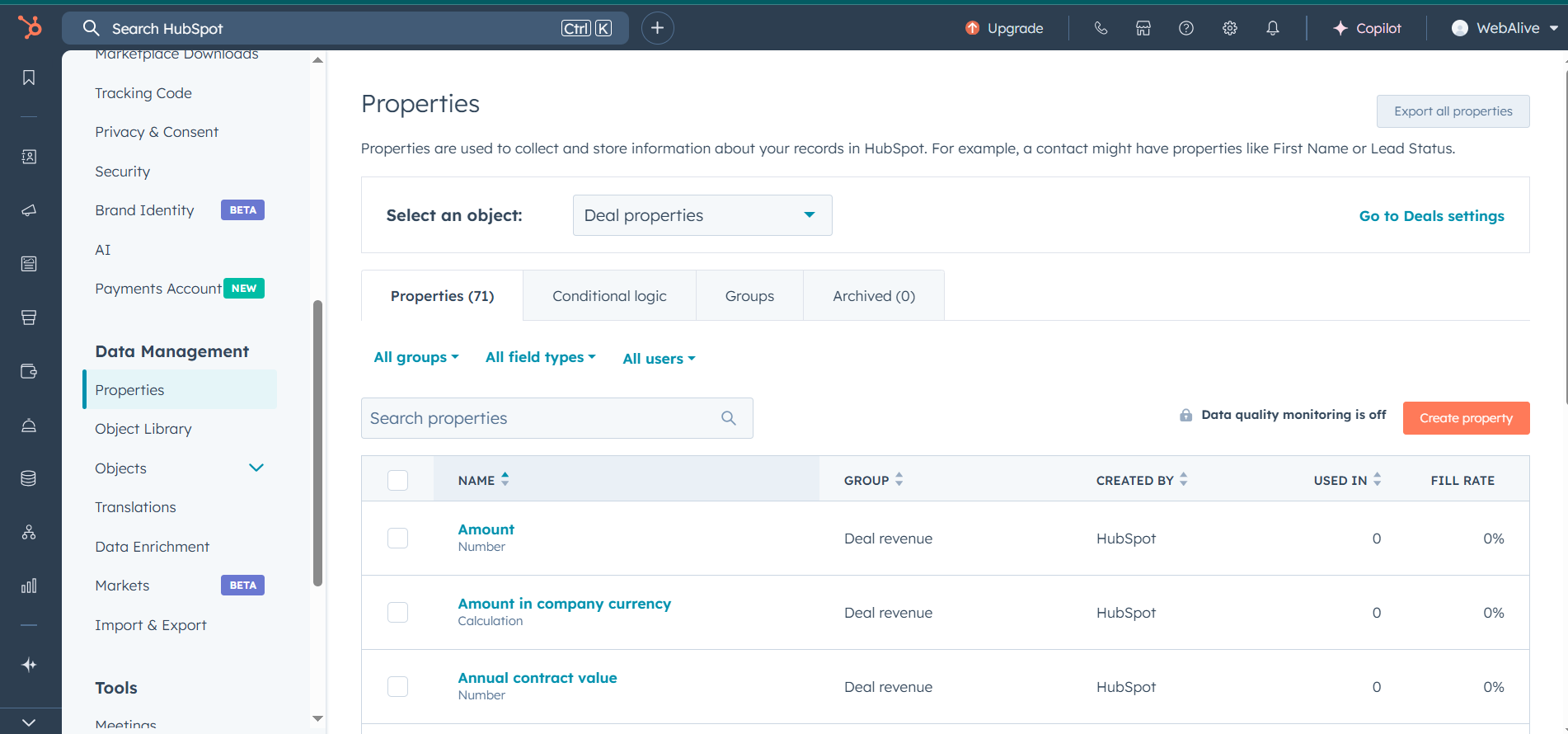The height and width of the screenshot is (734, 1568).
Task: Open the Annual contract value property
Action: pyautogui.click(x=538, y=678)
